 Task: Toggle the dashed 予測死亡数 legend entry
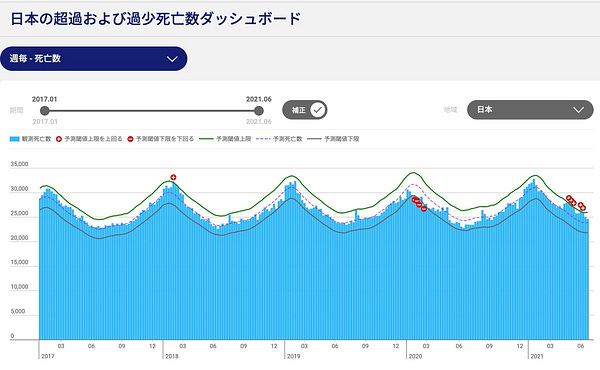[279, 139]
